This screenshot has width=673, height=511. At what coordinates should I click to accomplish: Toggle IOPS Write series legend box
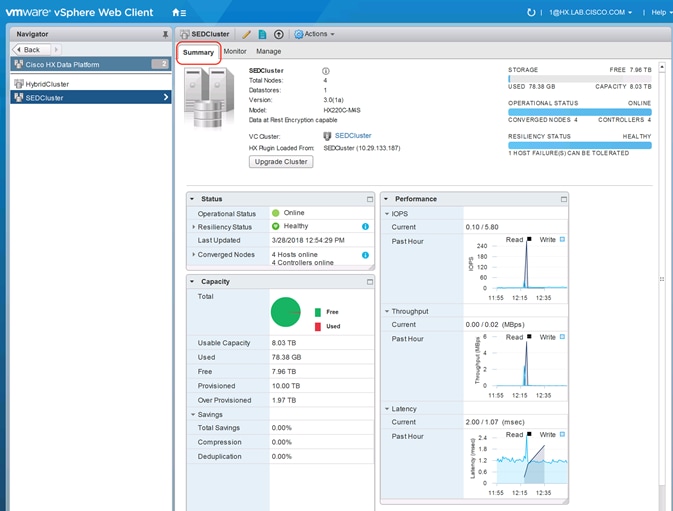(562, 239)
